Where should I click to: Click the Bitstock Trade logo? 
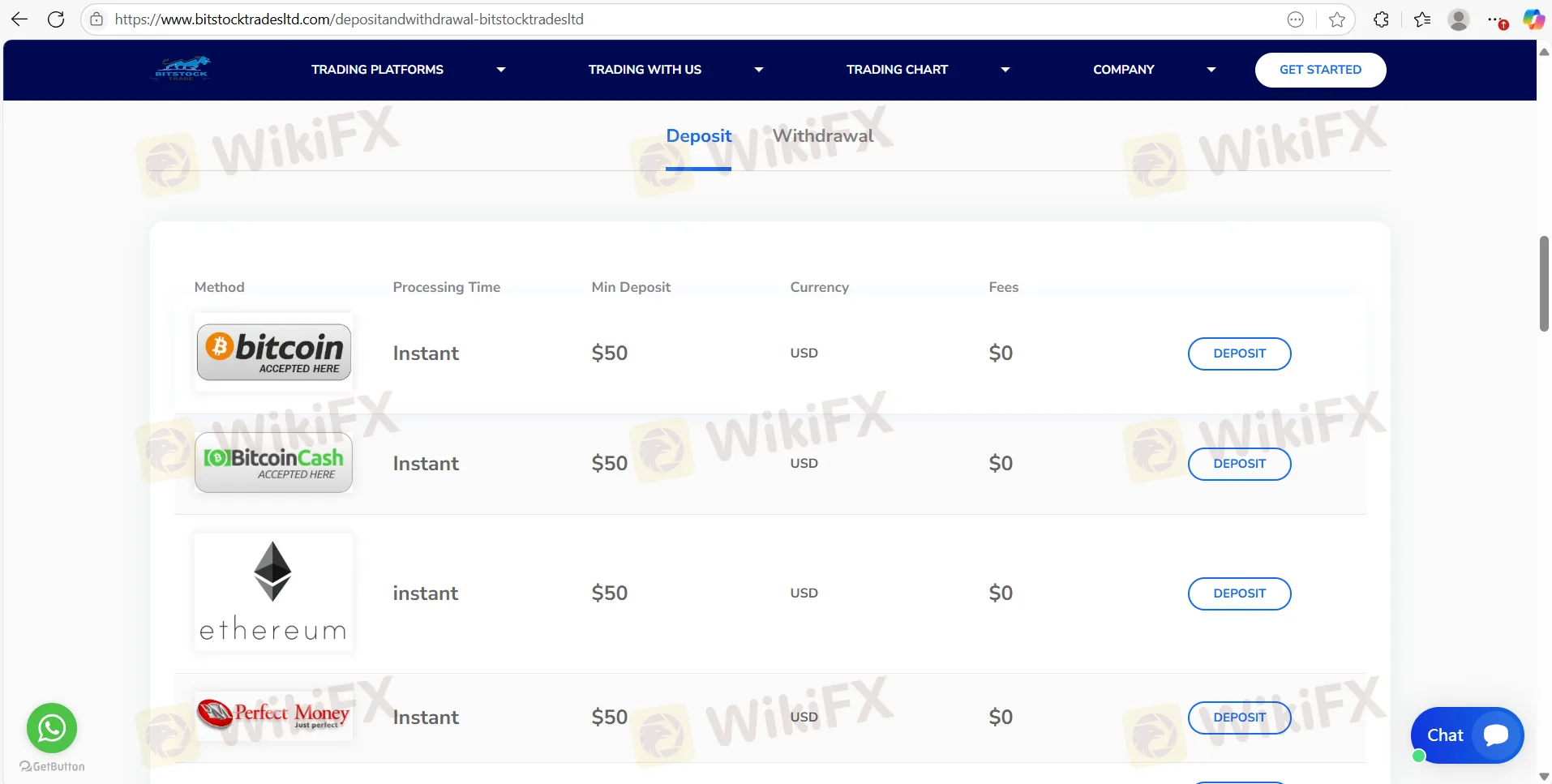181,69
